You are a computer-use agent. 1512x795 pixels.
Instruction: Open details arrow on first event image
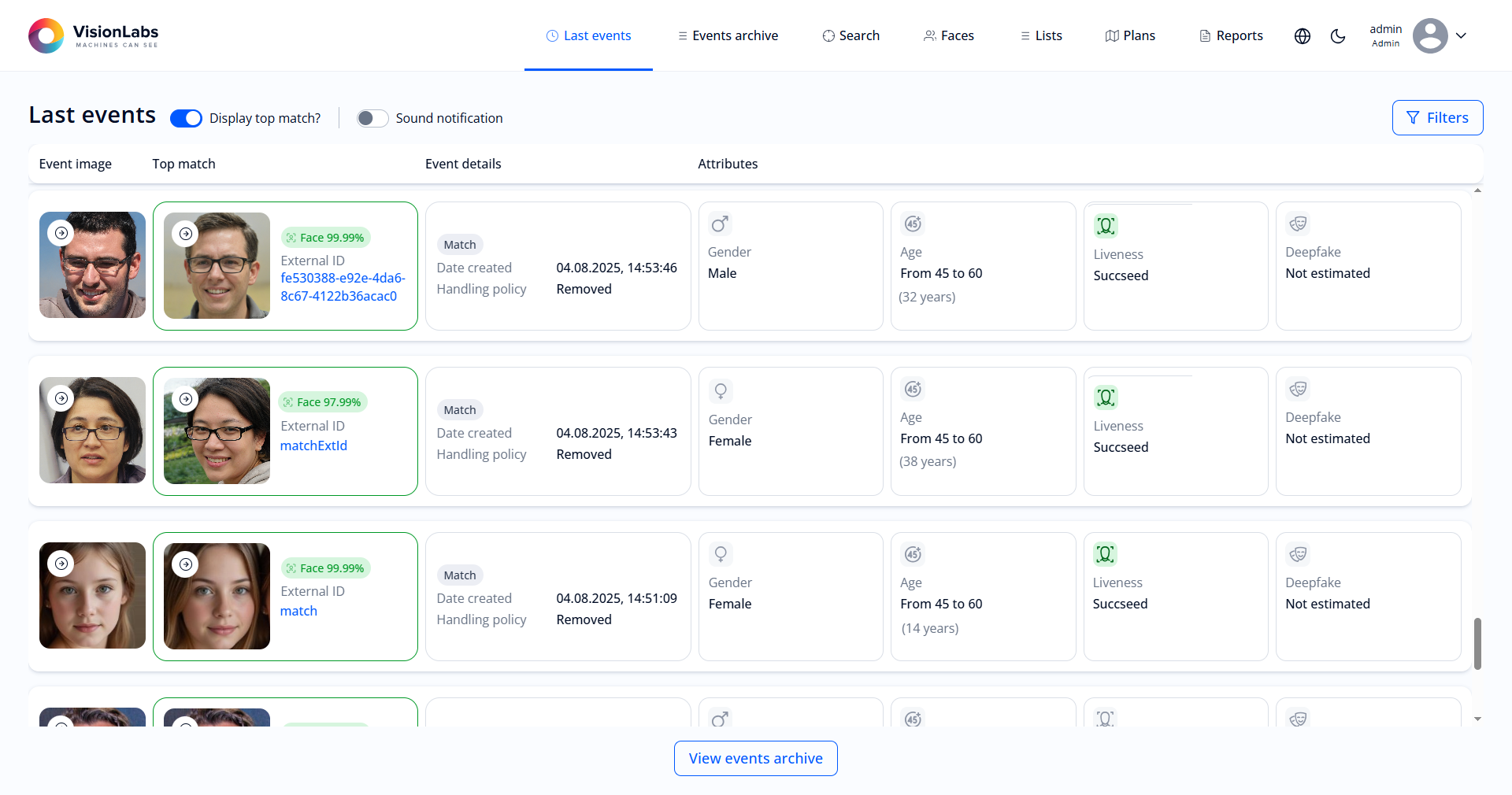(61, 232)
